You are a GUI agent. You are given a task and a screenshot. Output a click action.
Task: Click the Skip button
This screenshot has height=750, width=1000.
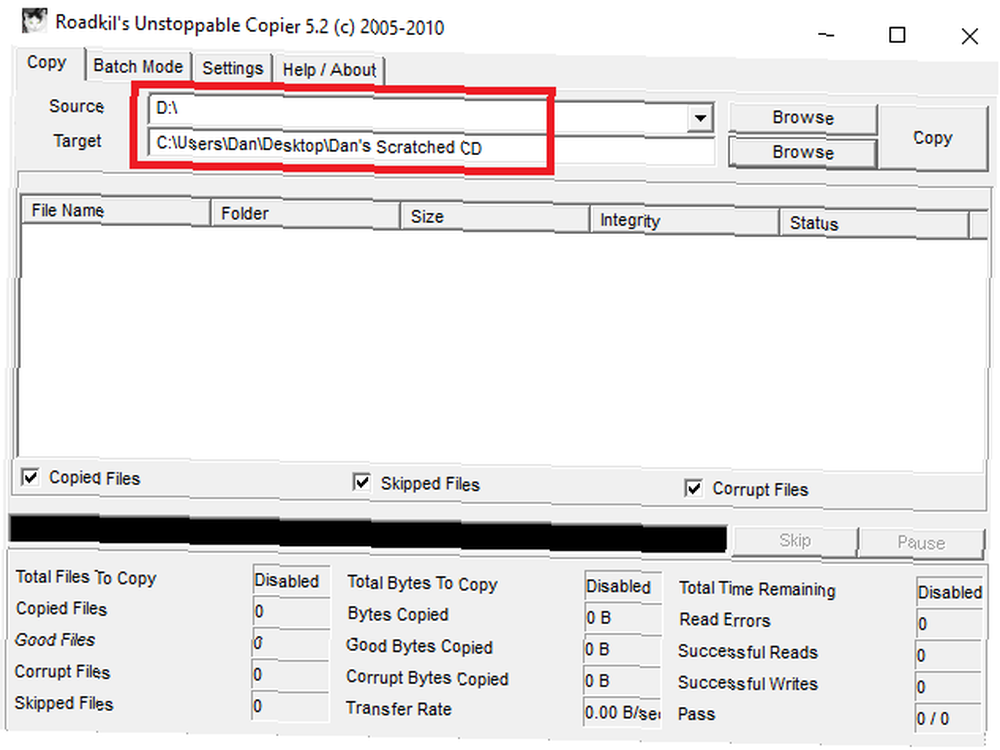click(795, 541)
